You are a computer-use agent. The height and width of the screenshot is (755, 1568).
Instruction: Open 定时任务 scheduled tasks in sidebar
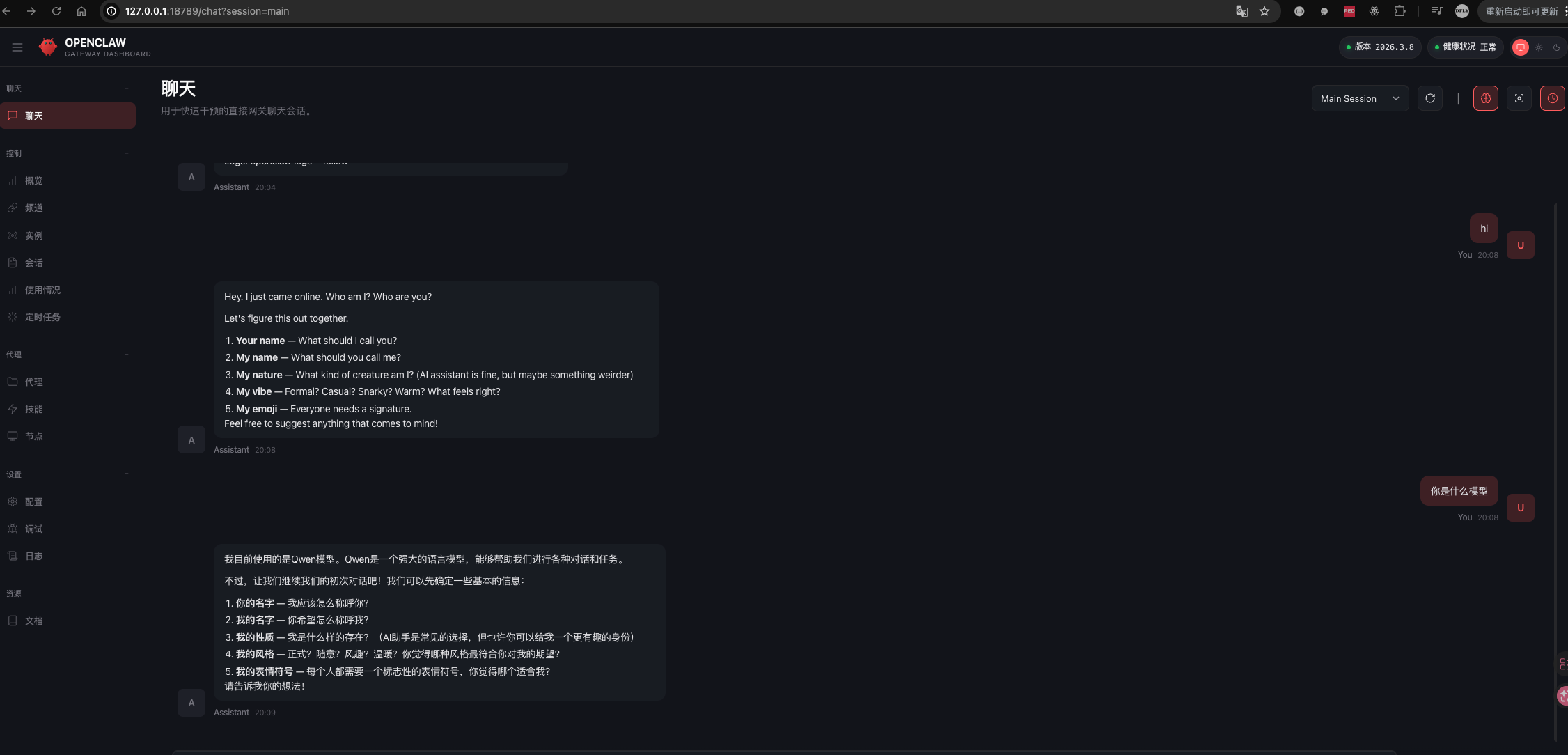pos(42,317)
